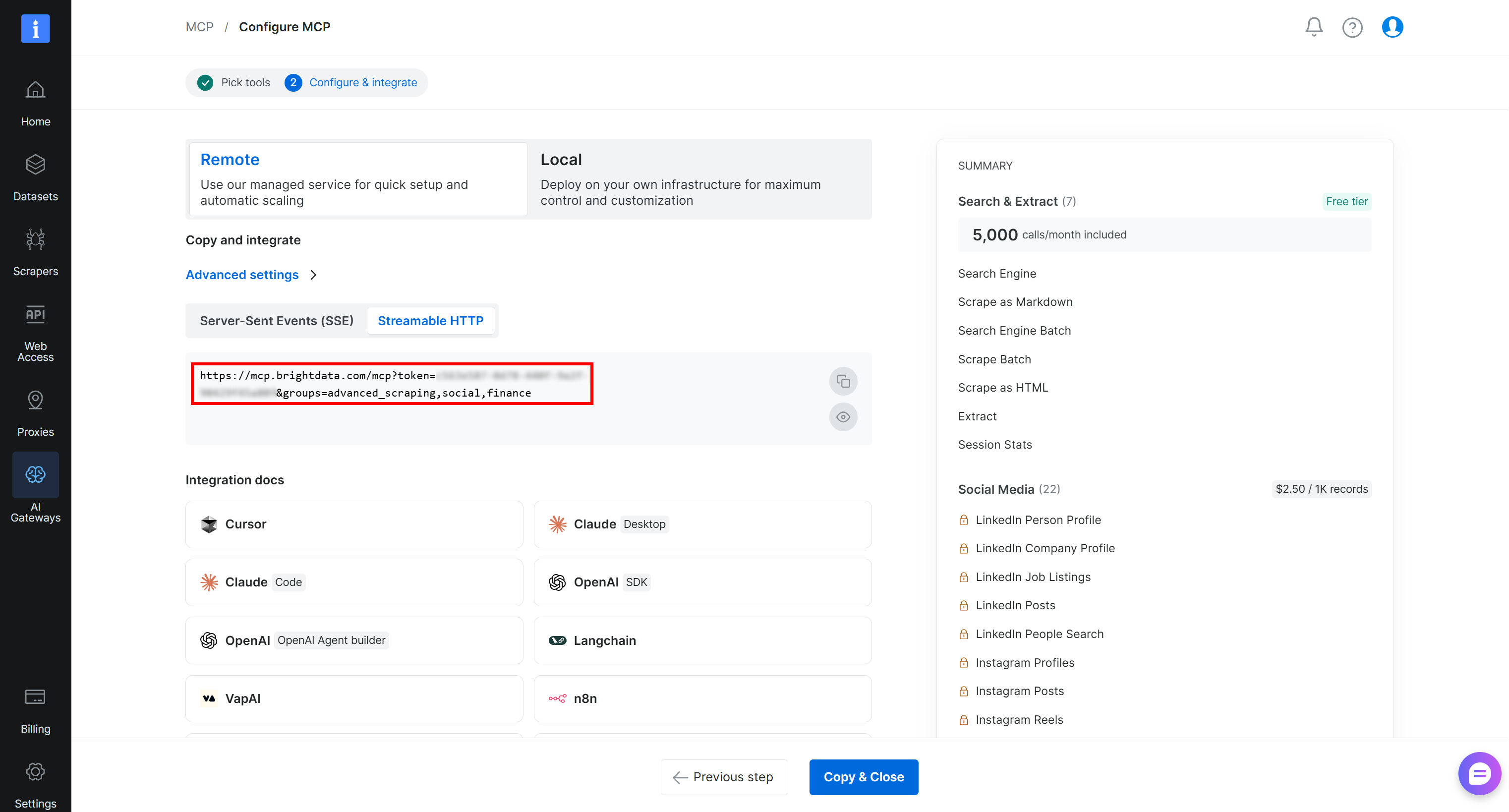This screenshot has height=812, width=1509.
Task: Open Billing from the sidebar
Action: (x=35, y=711)
